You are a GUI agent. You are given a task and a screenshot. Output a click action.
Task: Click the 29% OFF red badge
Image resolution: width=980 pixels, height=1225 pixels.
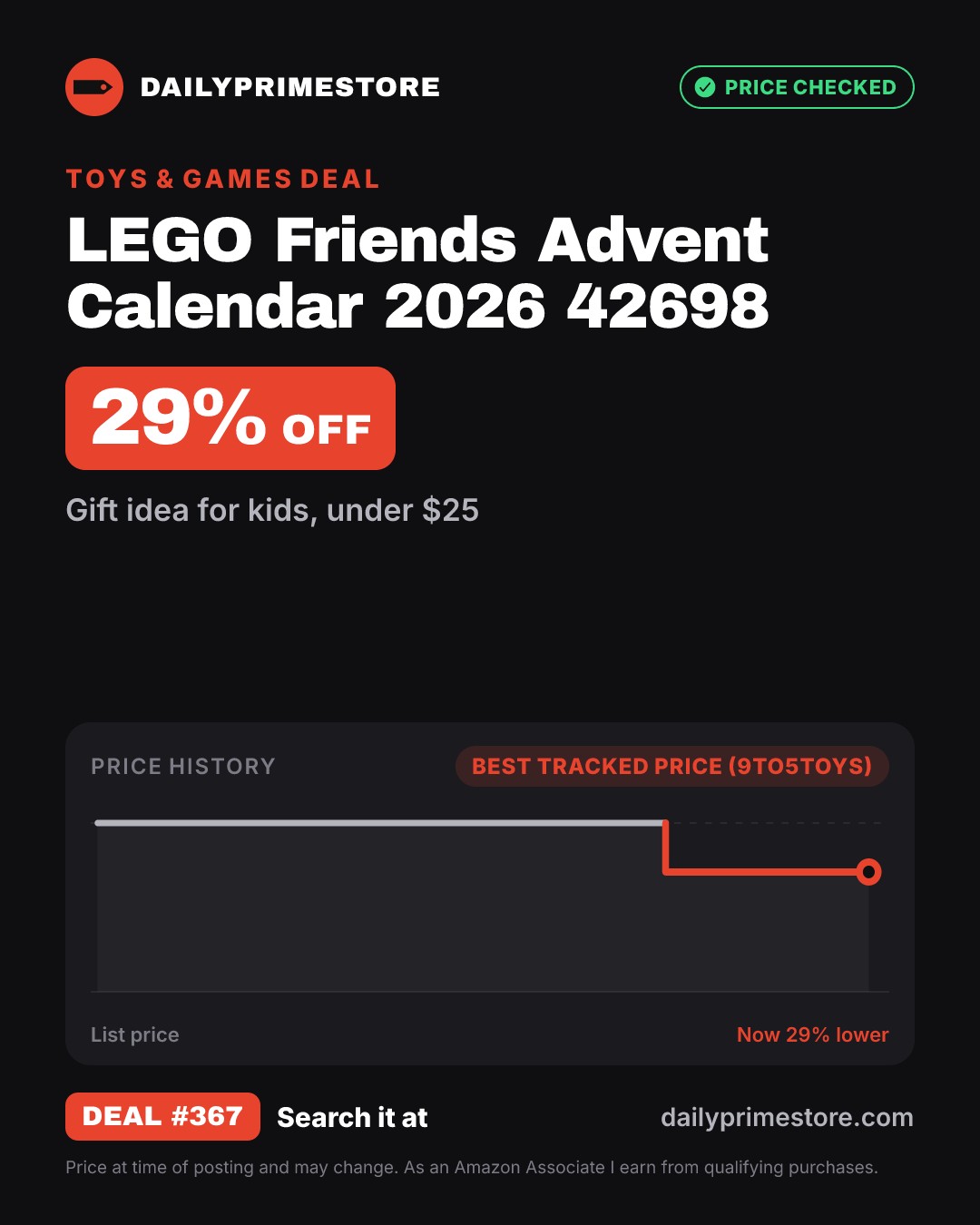point(230,418)
